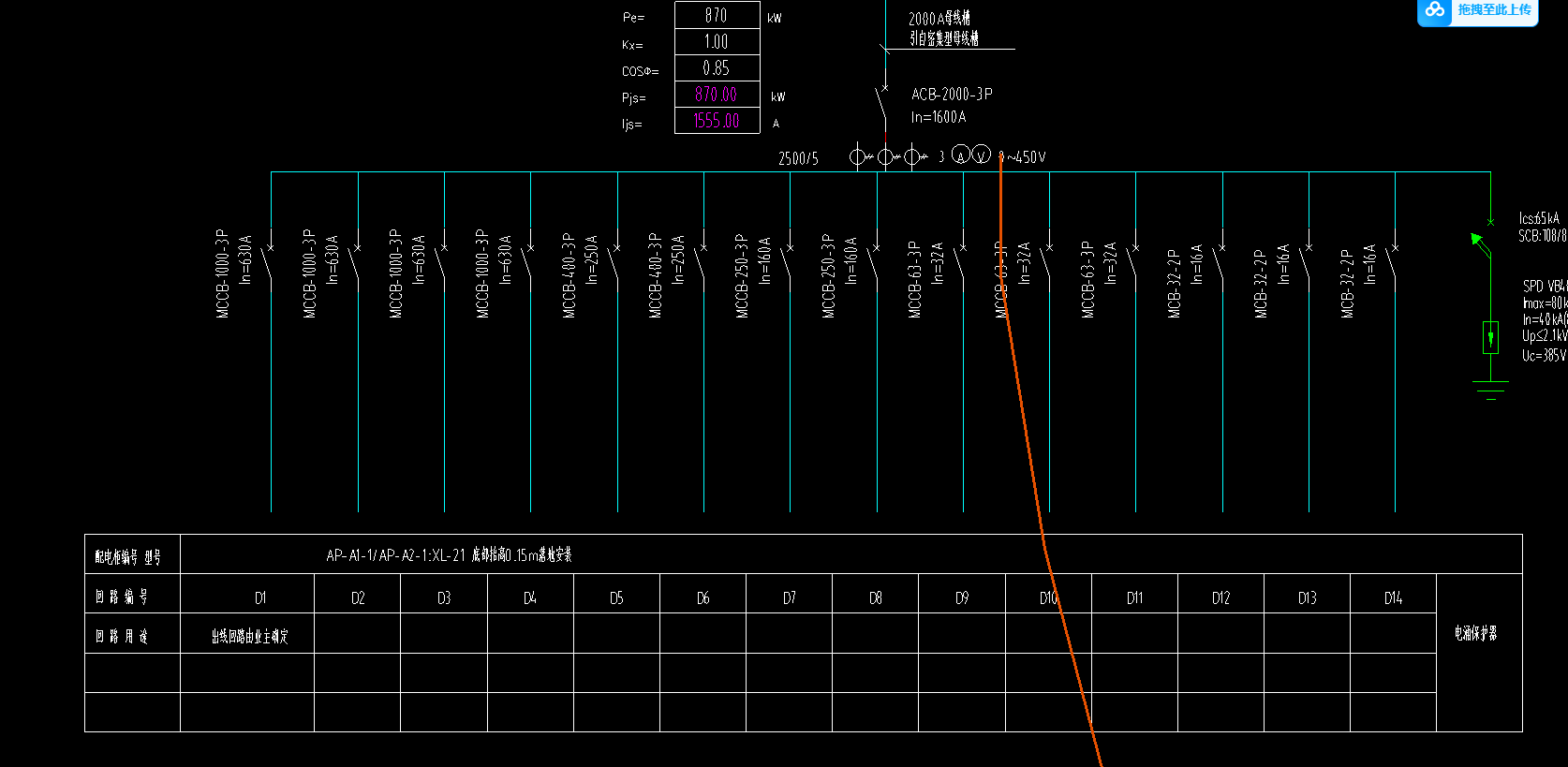Click the D1 circuit cell
This screenshot has height=767, width=1568.
[247, 593]
